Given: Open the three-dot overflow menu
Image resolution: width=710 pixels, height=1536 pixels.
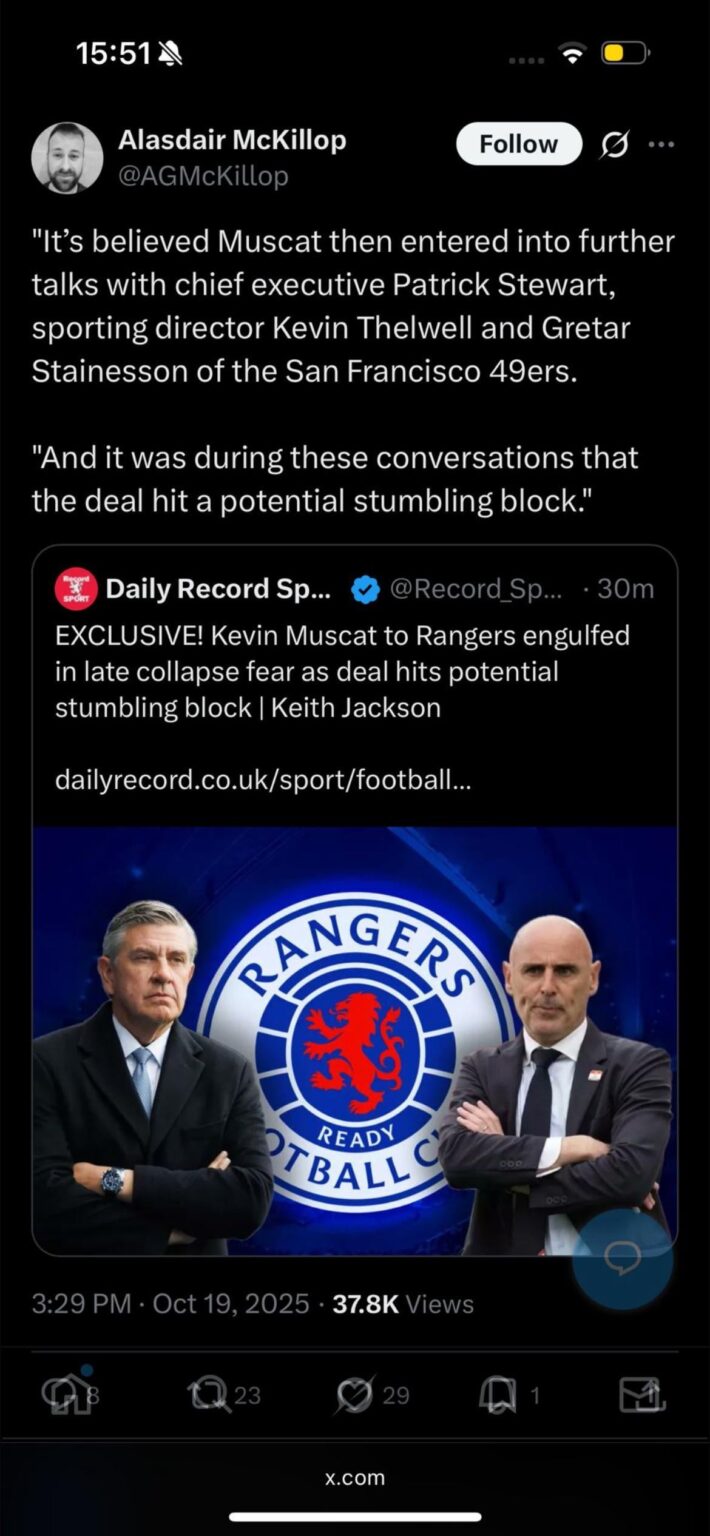Looking at the screenshot, I should pos(662,143).
